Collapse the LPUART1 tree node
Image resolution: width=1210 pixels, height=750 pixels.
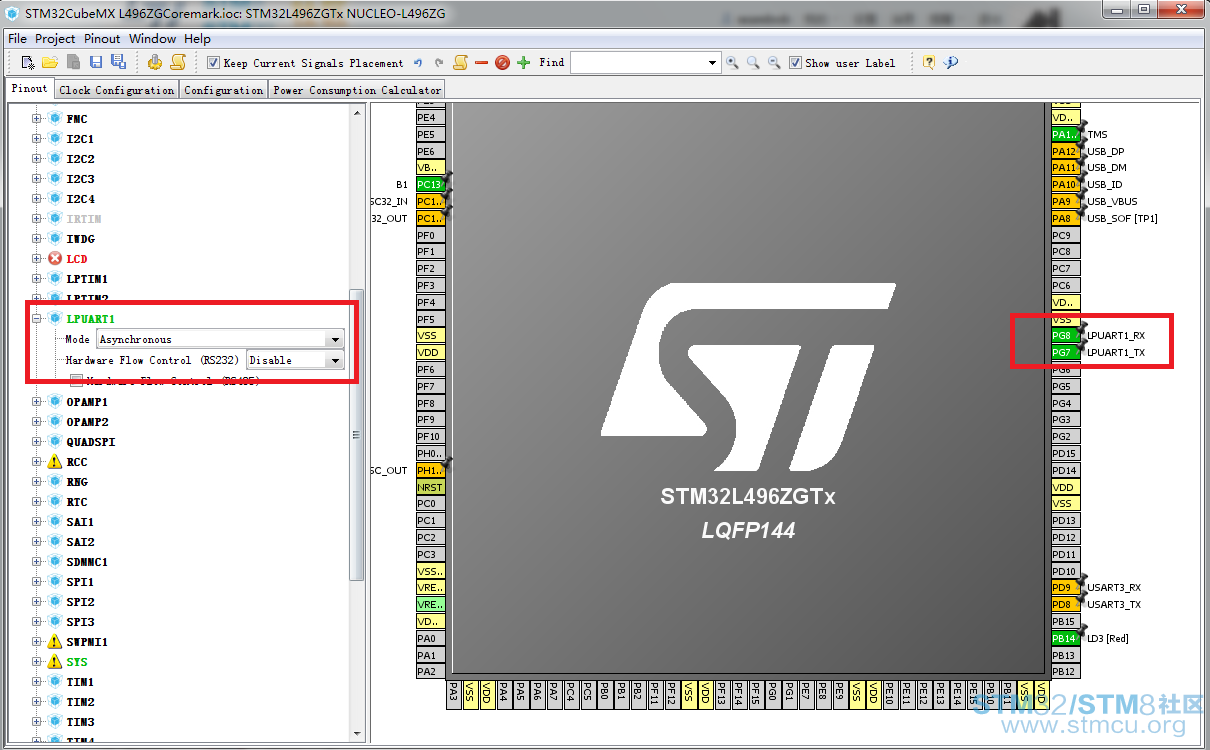pos(36,318)
